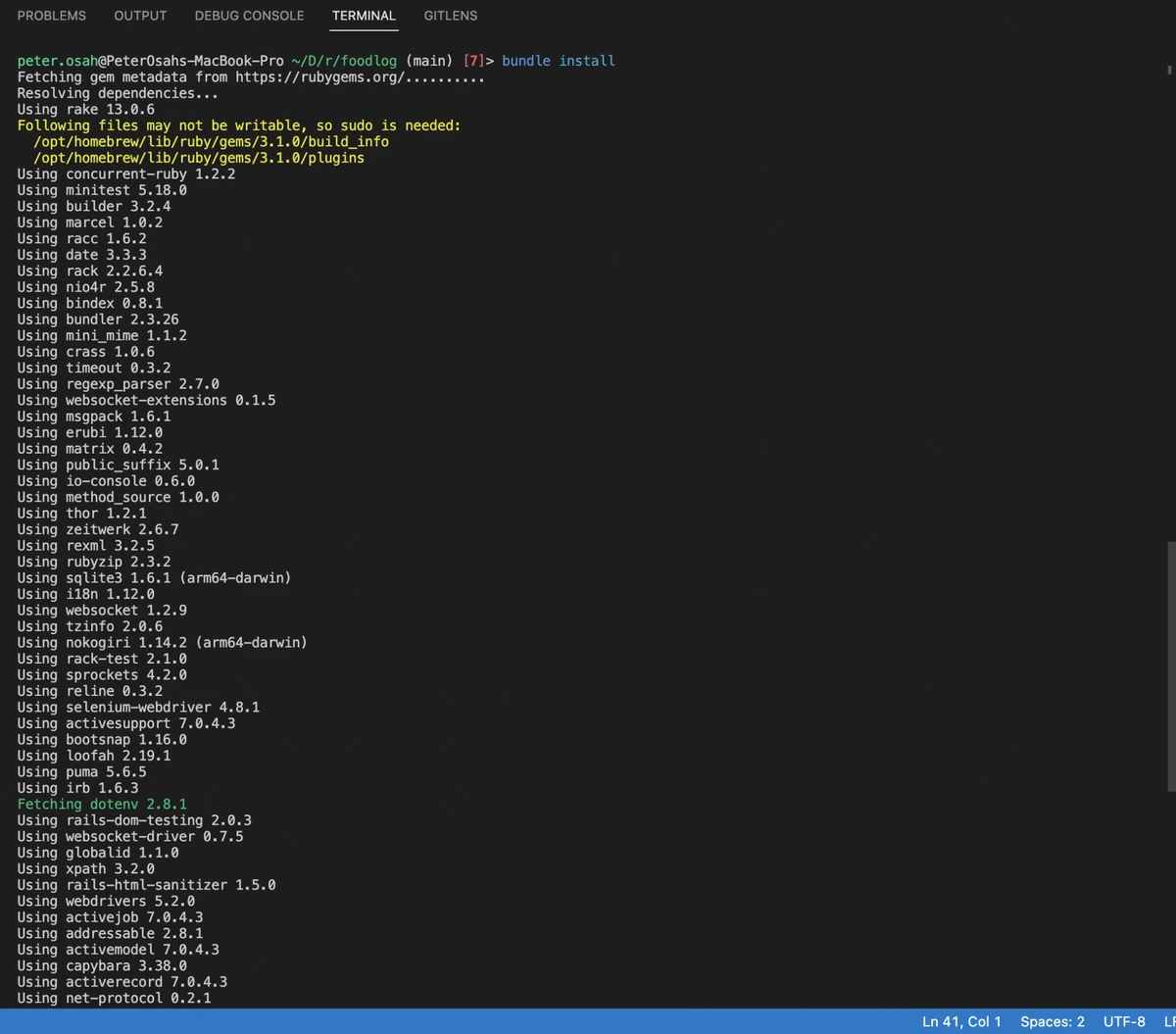Image resolution: width=1176 pixels, height=1034 pixels.
Task: Click the line 'Using sqlite3 1.6.1 (arm64-darwin)'
Action: (154, 577)
